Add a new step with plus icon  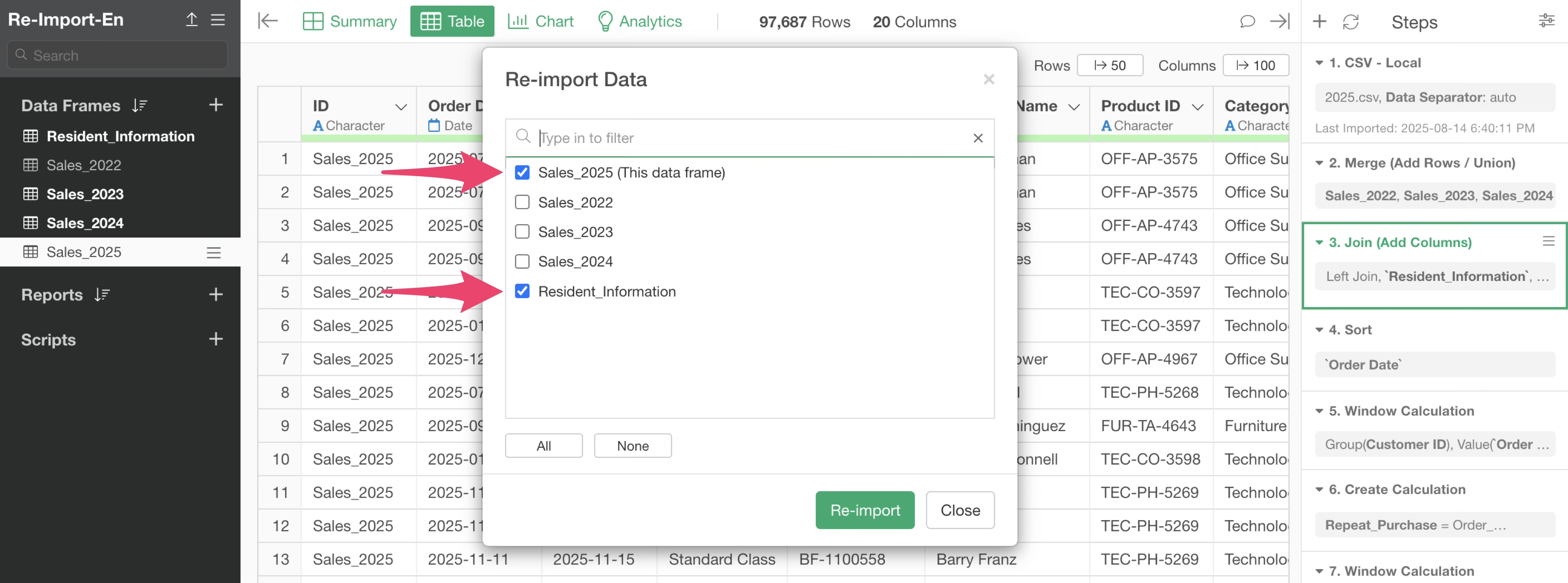click(1319, 22)
